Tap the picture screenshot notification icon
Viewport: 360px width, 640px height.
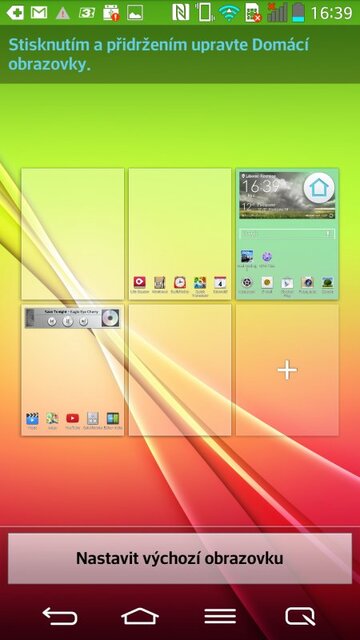tap(135, 13)
